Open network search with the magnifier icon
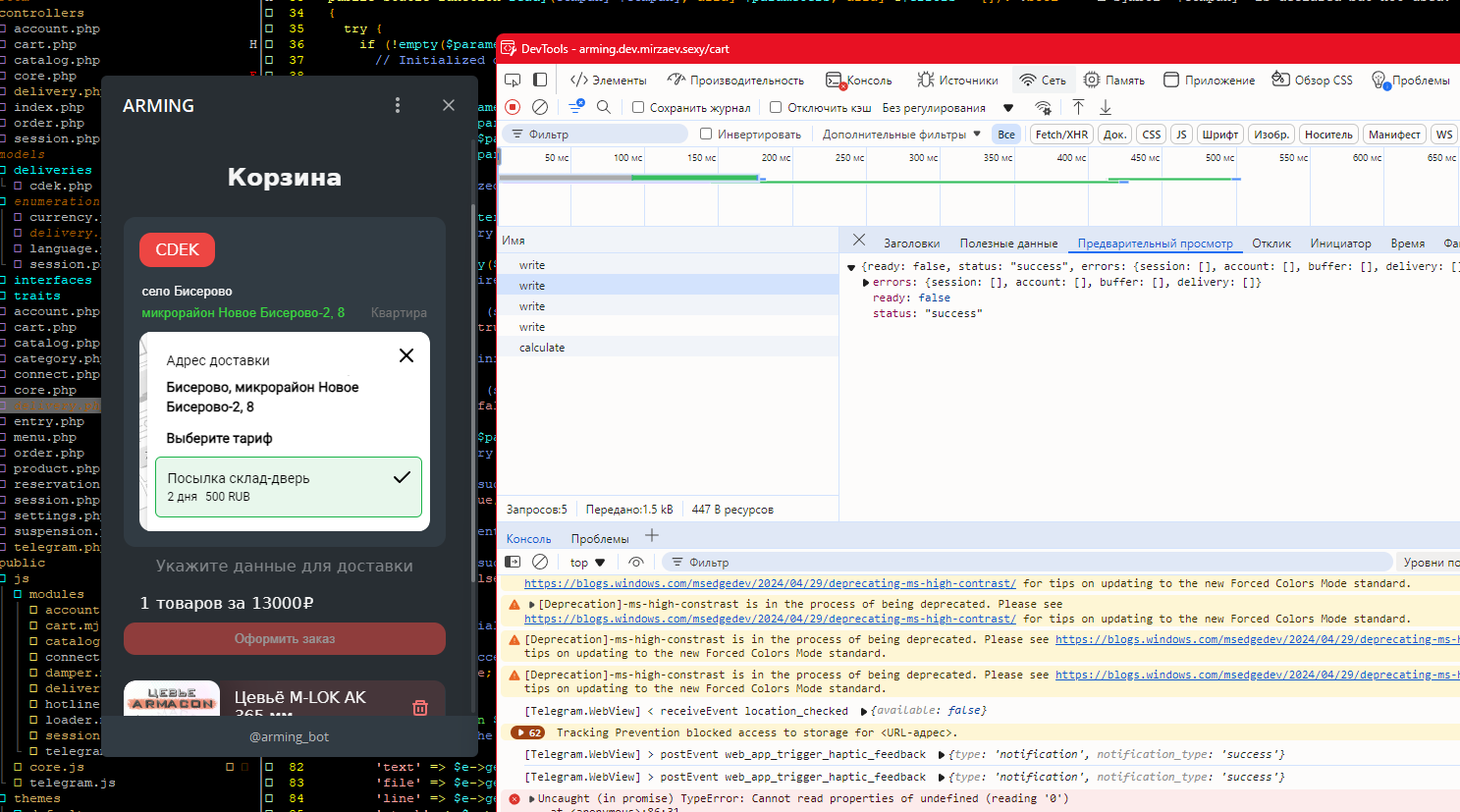The image size is (1460, 812). point(604,107)
